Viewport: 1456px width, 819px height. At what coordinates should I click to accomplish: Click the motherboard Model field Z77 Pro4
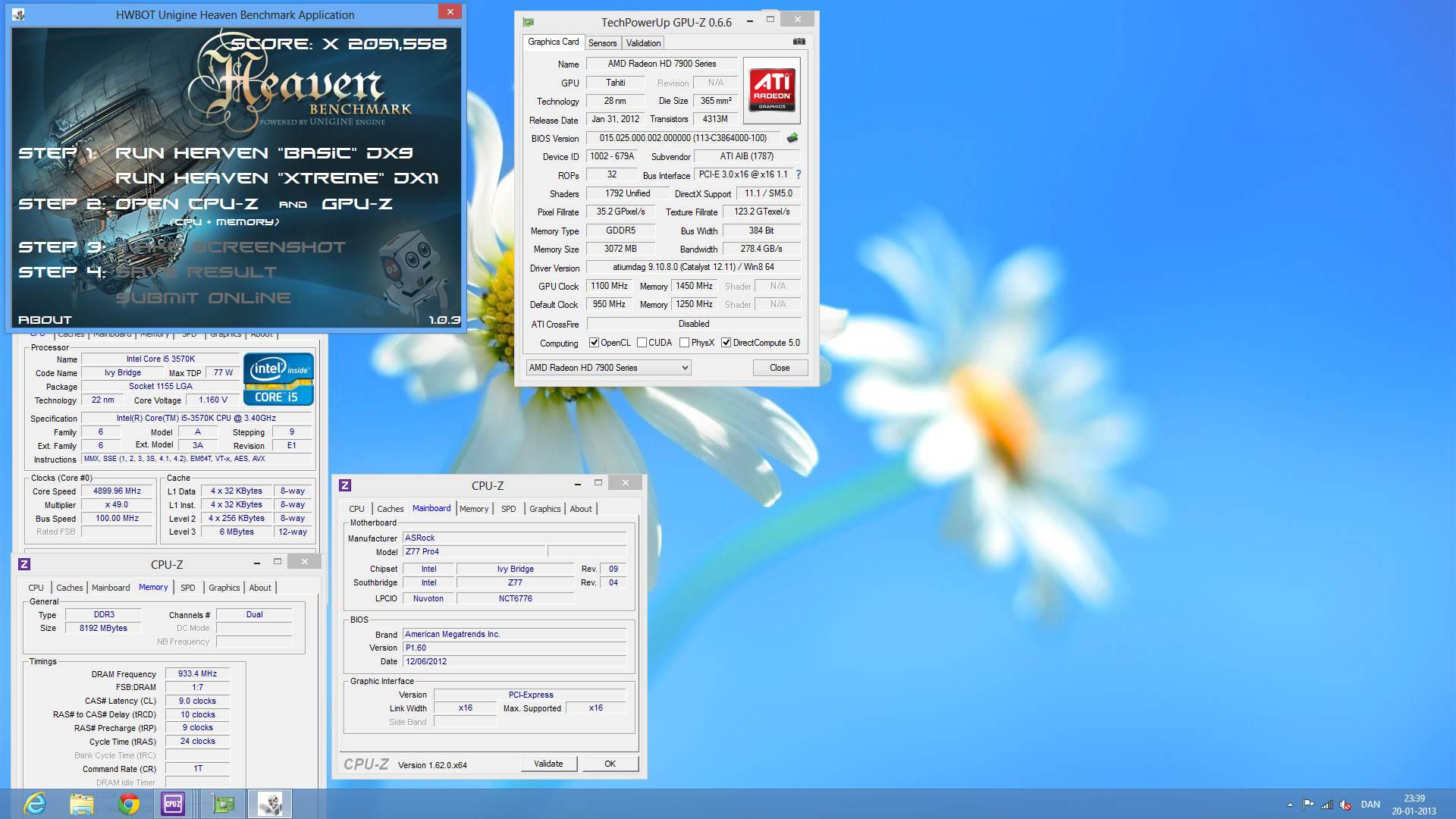coord(473,551)
